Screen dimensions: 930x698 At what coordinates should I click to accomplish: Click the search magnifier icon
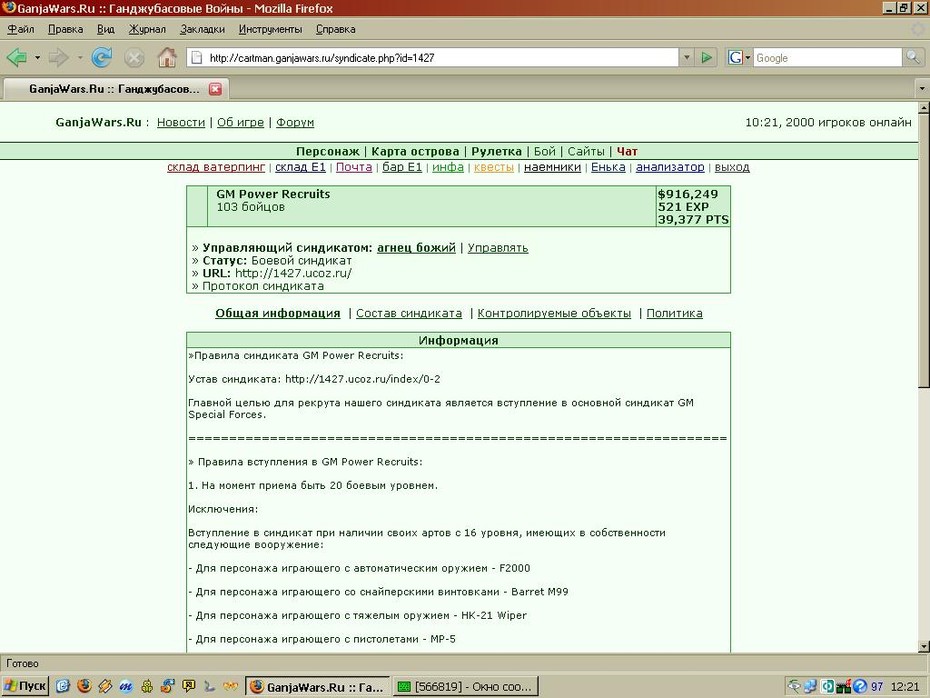(x=912, y=58)
